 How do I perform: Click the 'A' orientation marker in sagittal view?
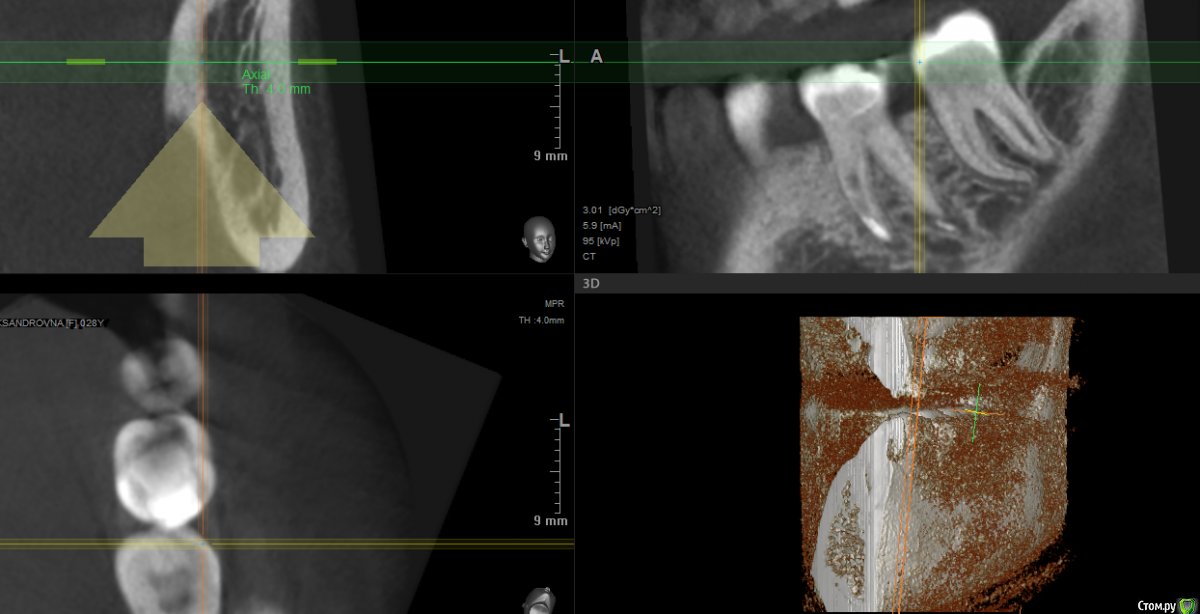tap(597, 57)
